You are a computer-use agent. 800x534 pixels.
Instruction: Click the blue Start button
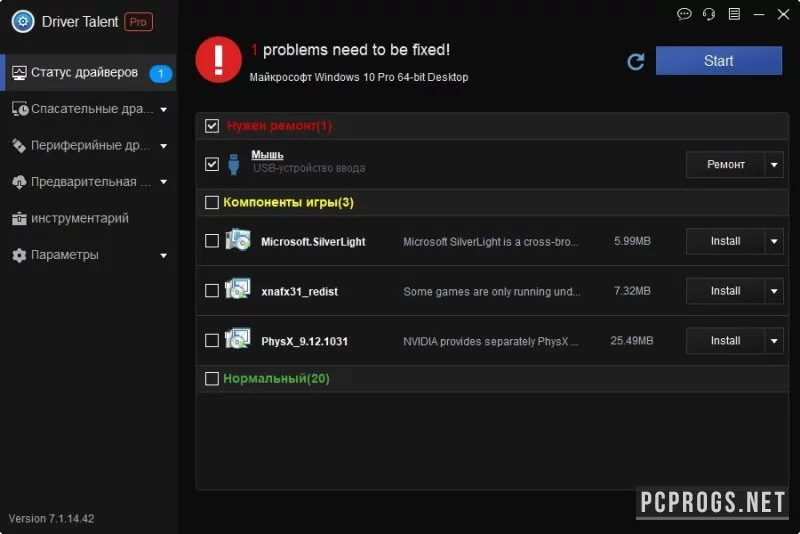(718, 61)
